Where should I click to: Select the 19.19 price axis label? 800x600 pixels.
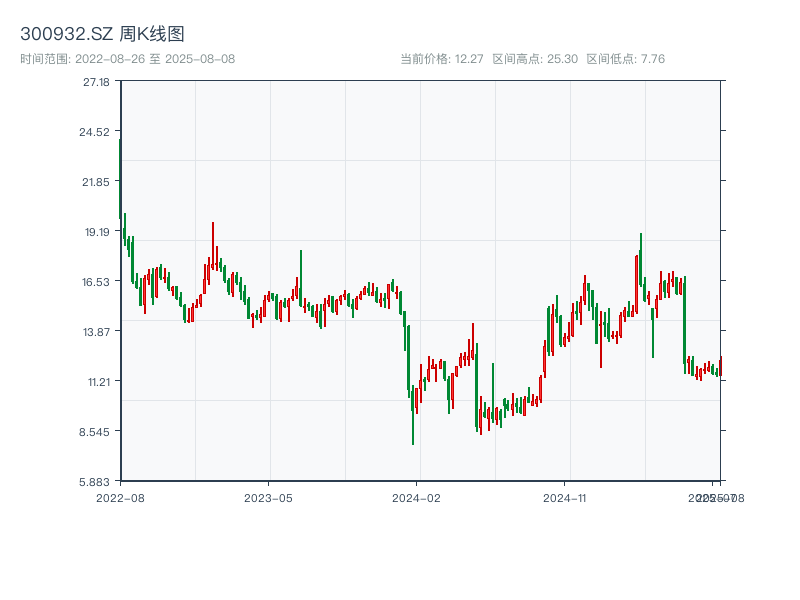97,232
